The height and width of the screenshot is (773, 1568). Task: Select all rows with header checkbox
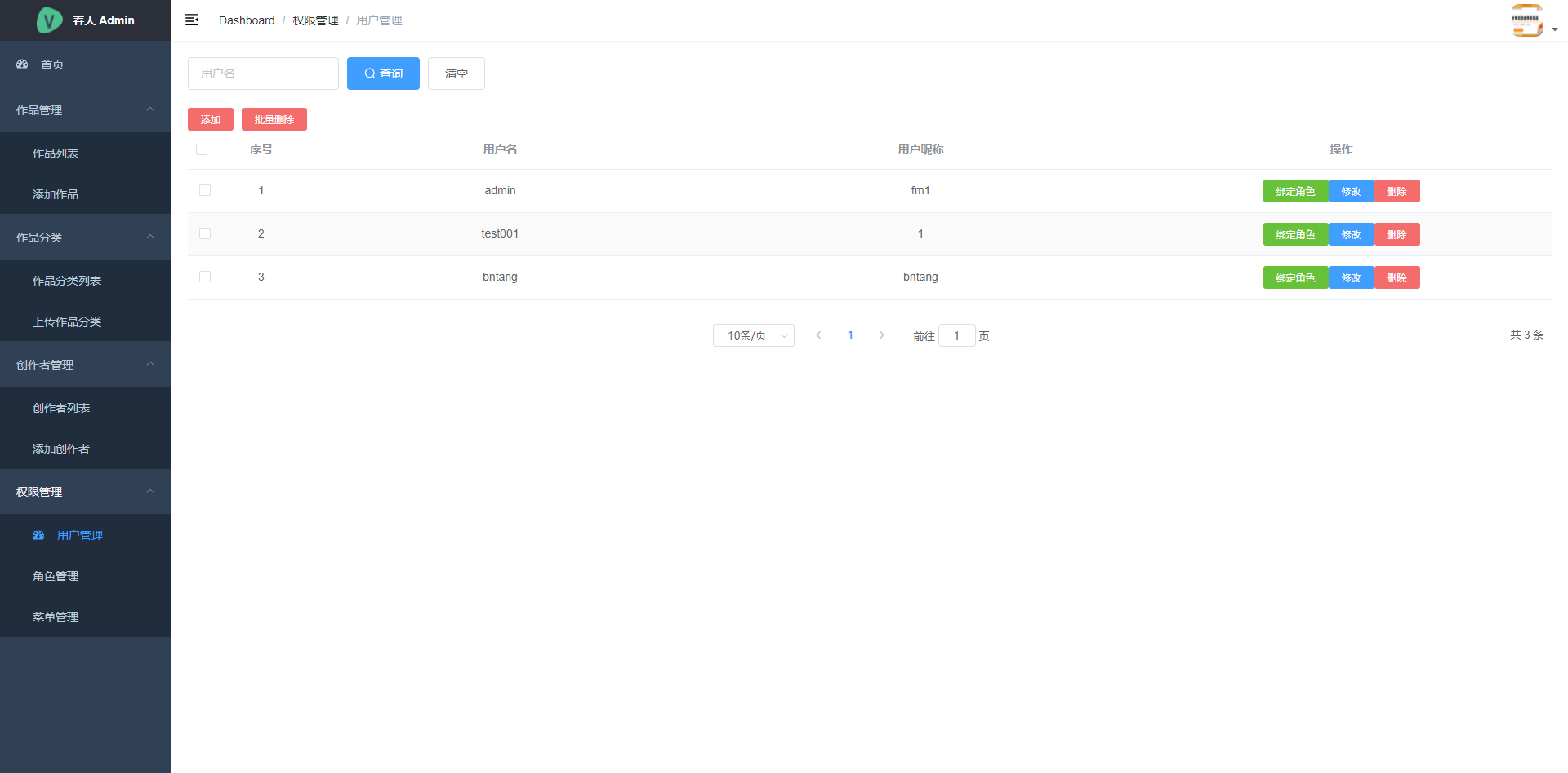click(202, 149)
